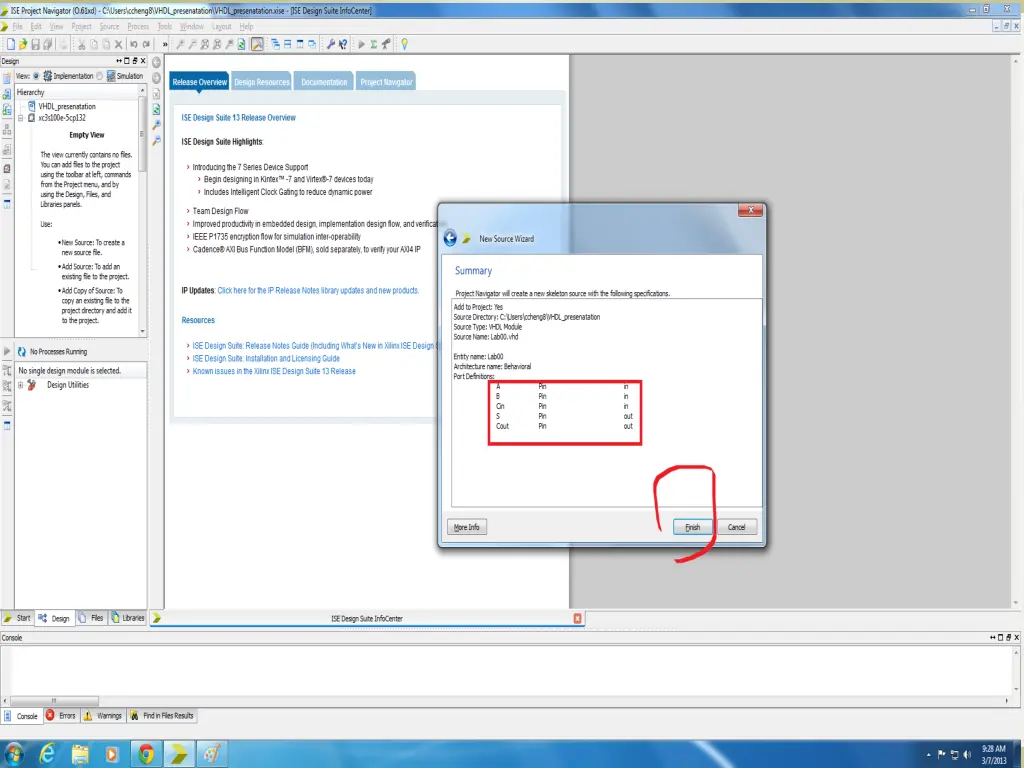
Task: Open the File menu
Action: 17,27
